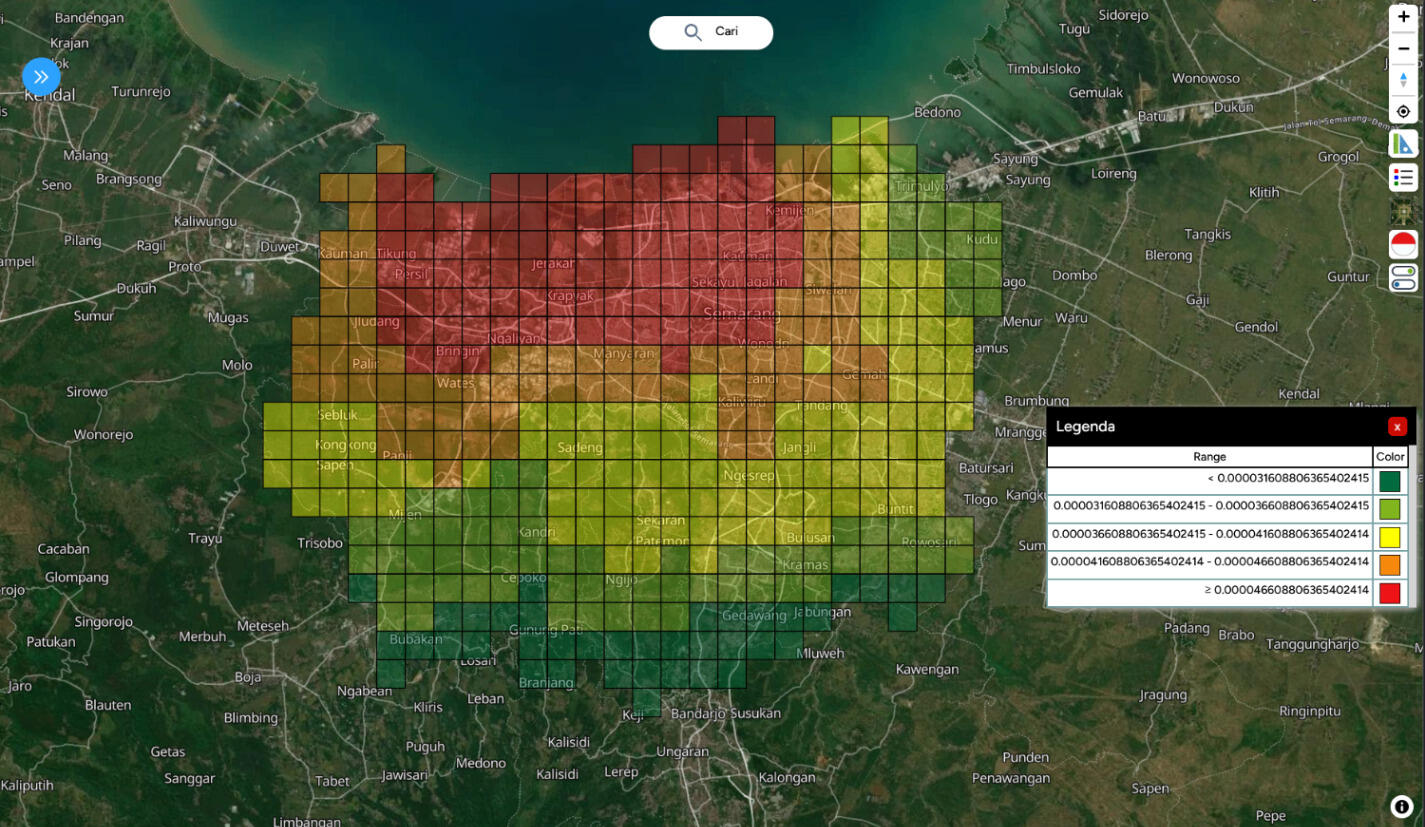
Task: Click the yellow legend color swatch
Action: click(x=1389, y=537)
